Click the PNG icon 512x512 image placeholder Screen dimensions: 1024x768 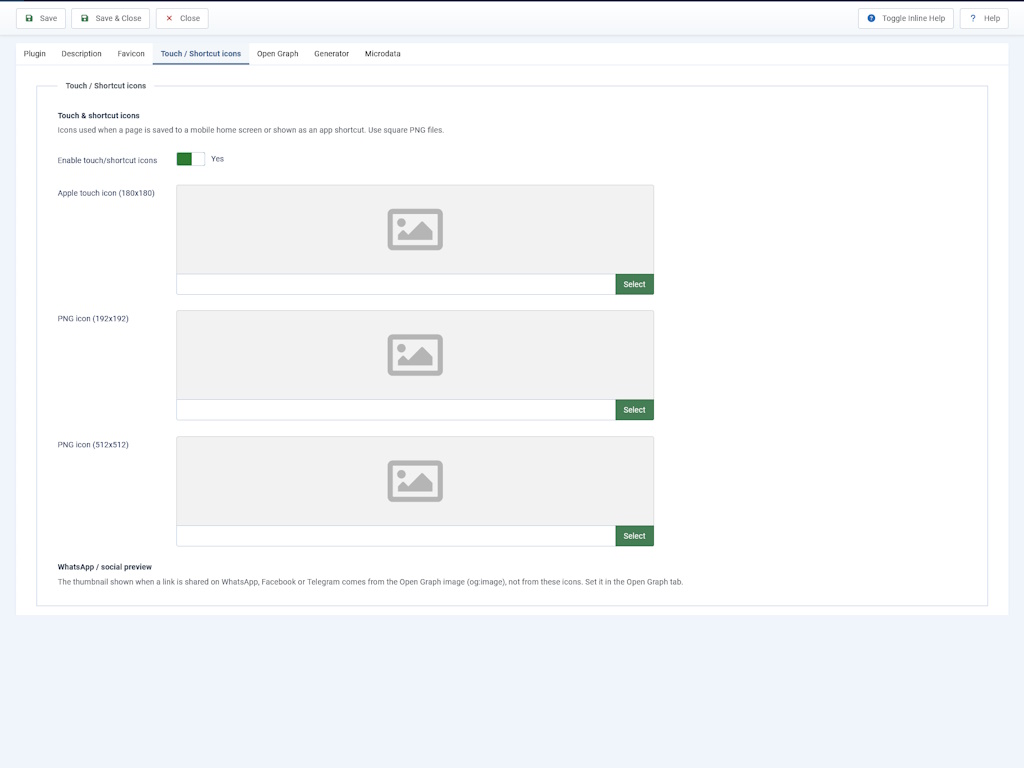tap(415, 481)
